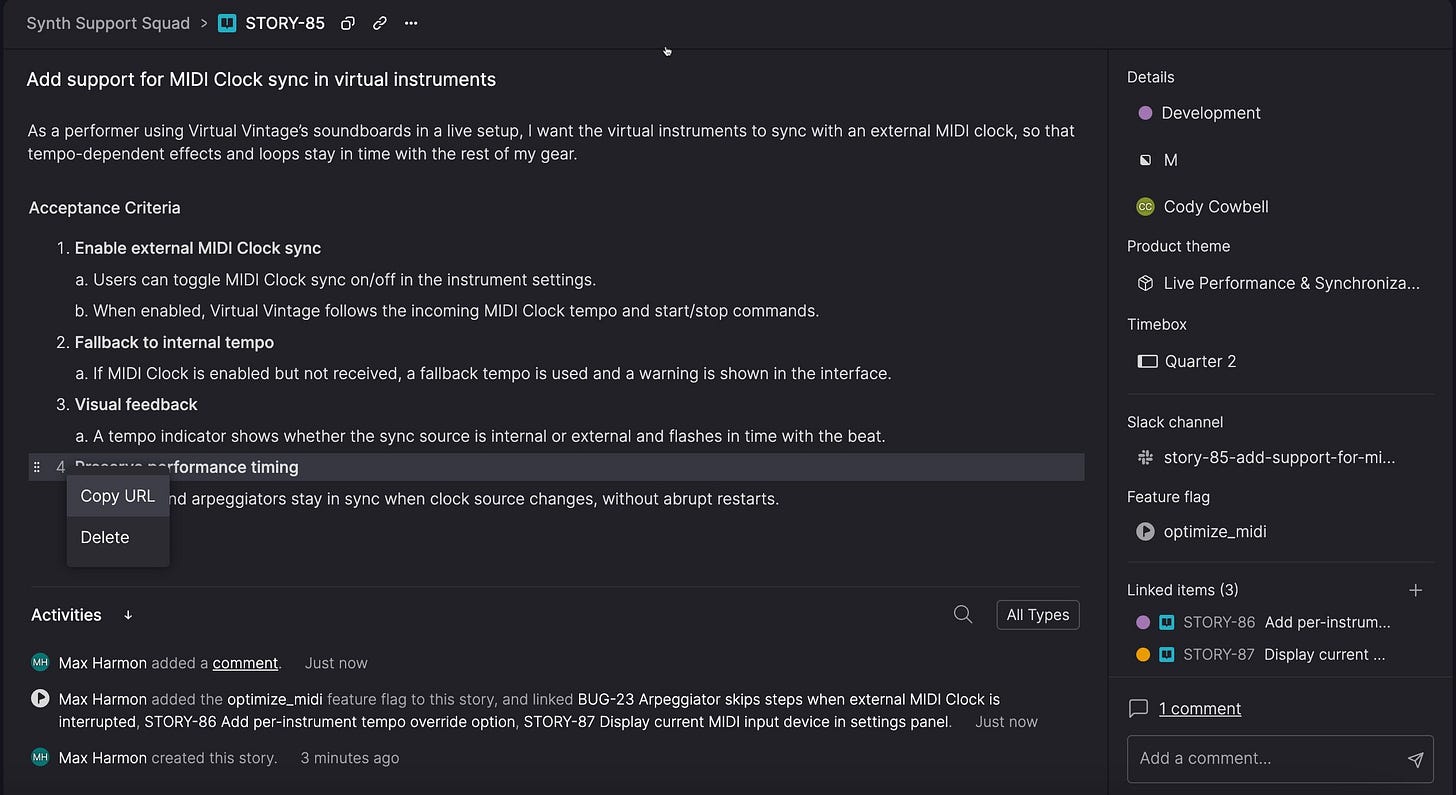Copy story link using the chain icon
This screenshot has height=795, width=1456.
click(x=379, y=23)
